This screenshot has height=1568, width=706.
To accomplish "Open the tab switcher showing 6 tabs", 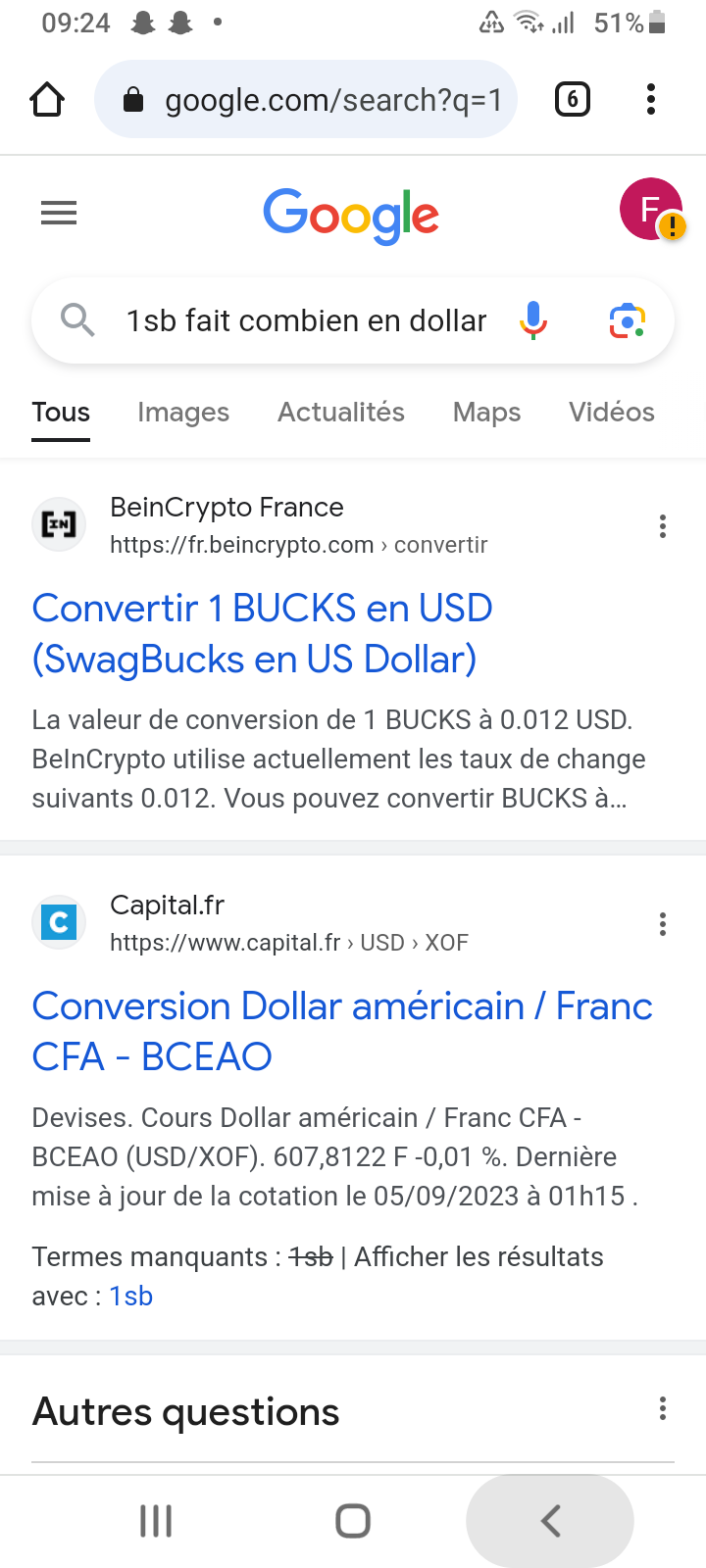I will pyautogui.click(x=573, y=99).
